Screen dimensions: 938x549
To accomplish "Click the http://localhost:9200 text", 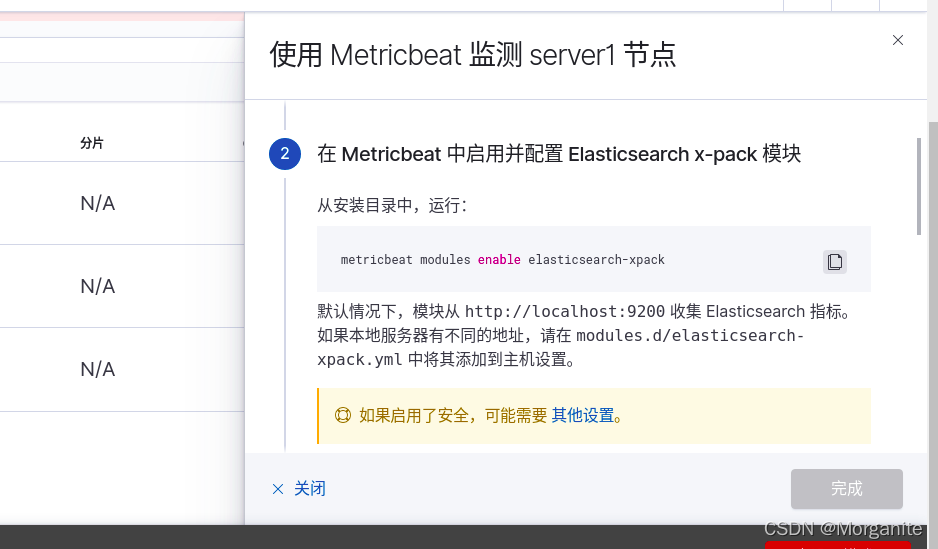I will point(565,312).
